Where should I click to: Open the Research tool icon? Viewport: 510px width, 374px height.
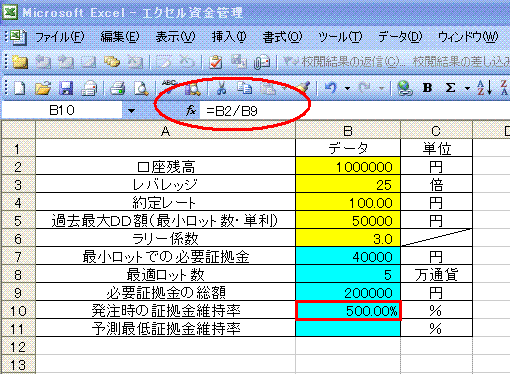coord(193,88)
